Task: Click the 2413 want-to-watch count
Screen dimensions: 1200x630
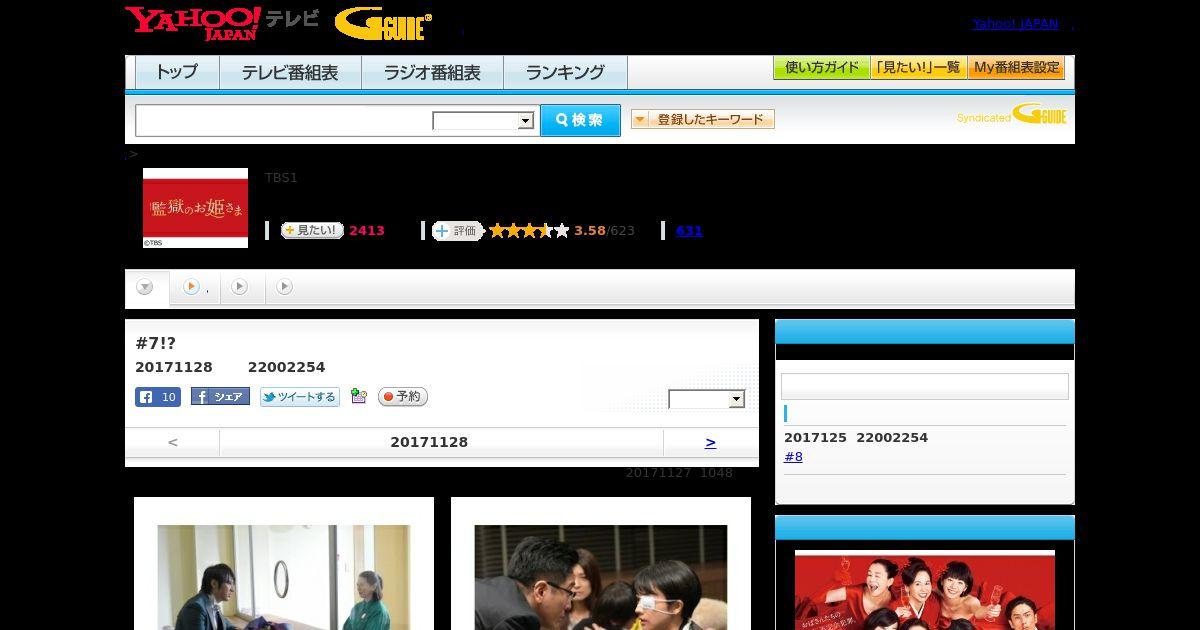Action: 367,231
